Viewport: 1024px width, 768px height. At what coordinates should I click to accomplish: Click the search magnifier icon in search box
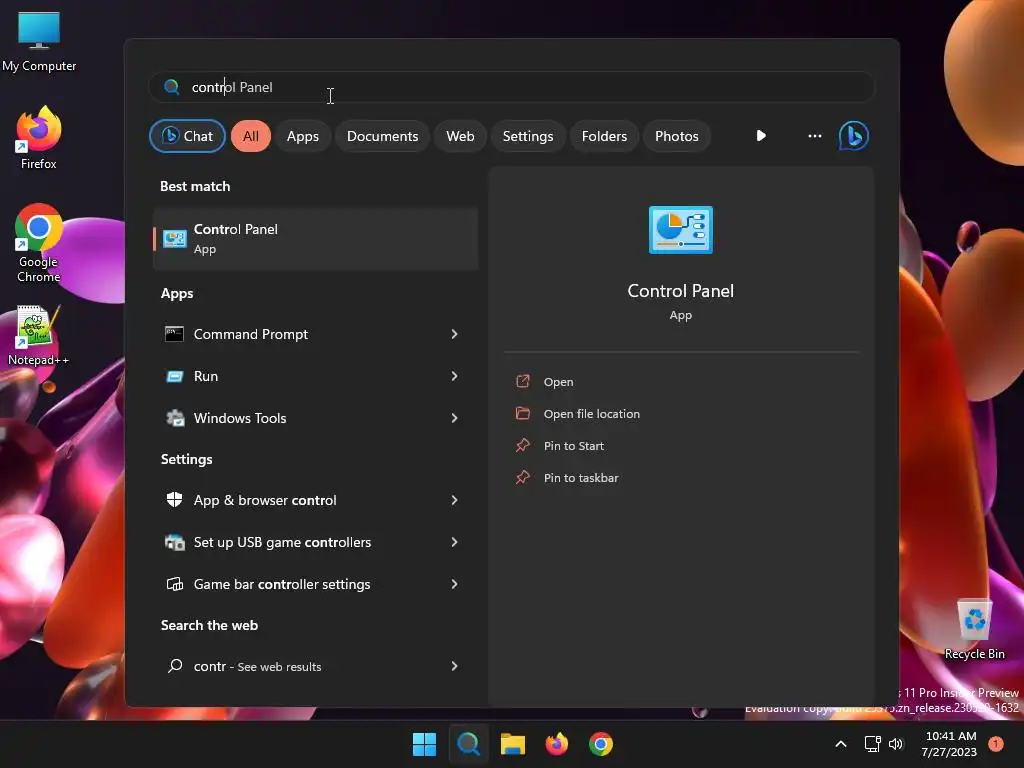172,87
